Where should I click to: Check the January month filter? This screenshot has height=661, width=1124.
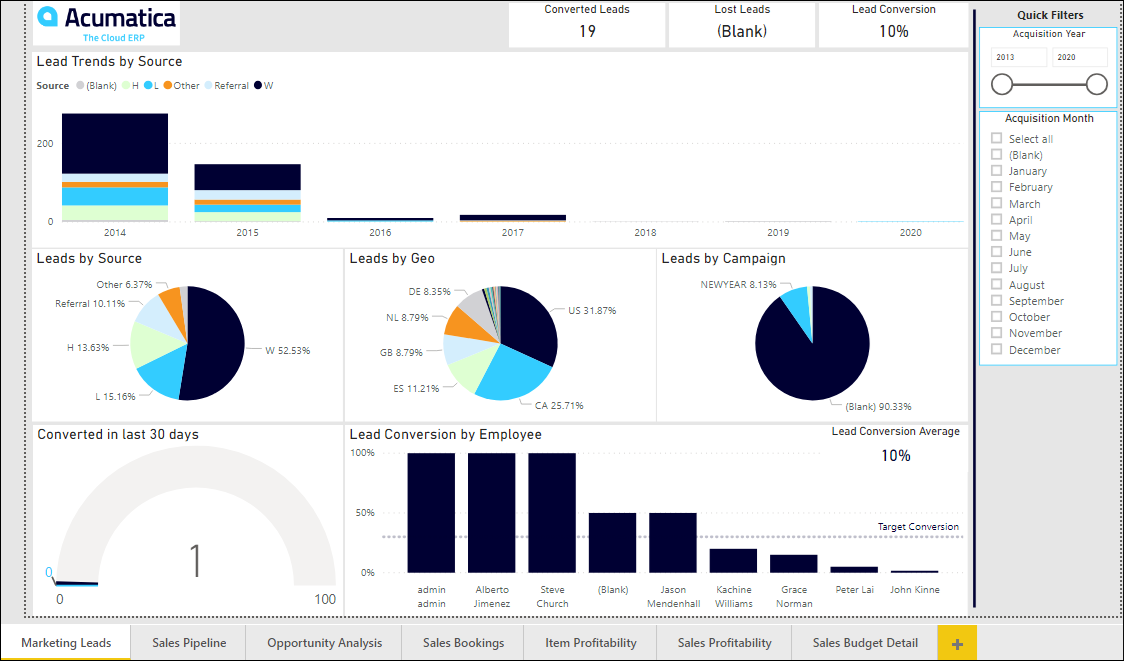click(996, 171)
